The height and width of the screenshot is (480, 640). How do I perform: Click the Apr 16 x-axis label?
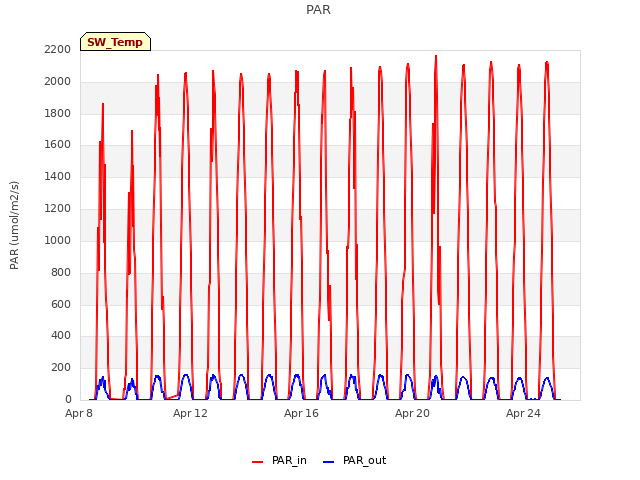[x=301, y=413]
